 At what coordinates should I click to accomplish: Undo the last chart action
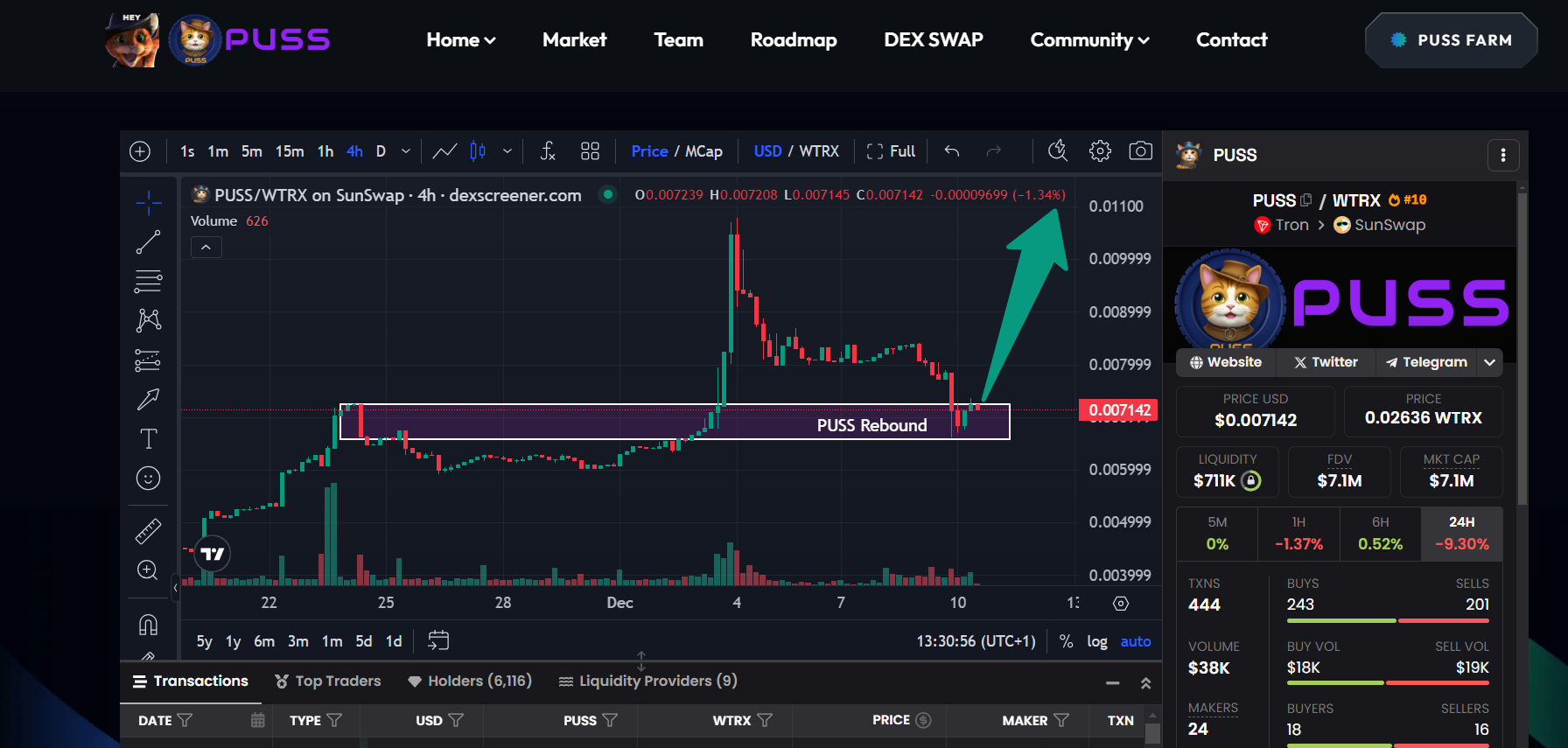952,151
